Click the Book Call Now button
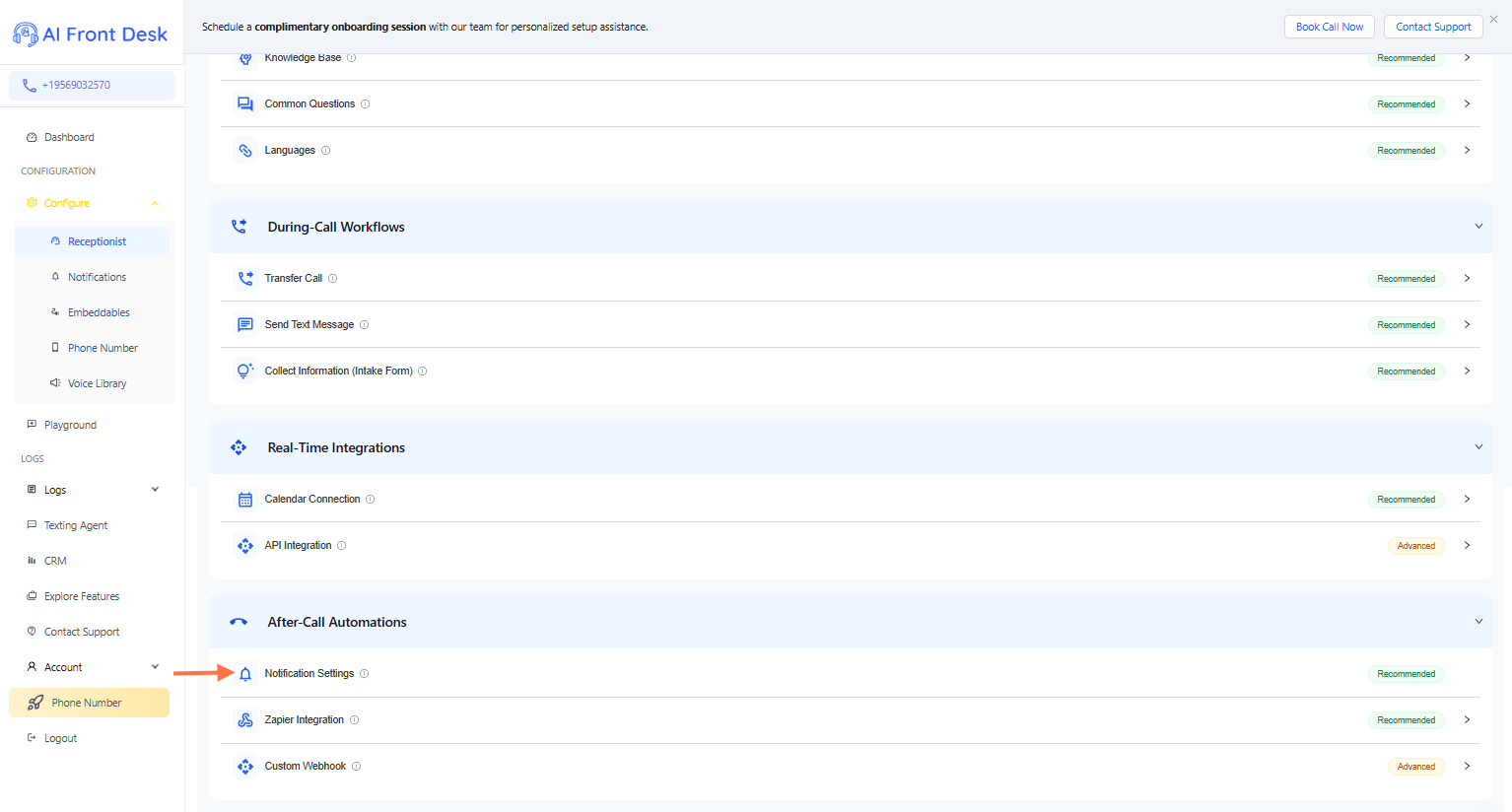1512x812 pixels. click(1330, 27)
